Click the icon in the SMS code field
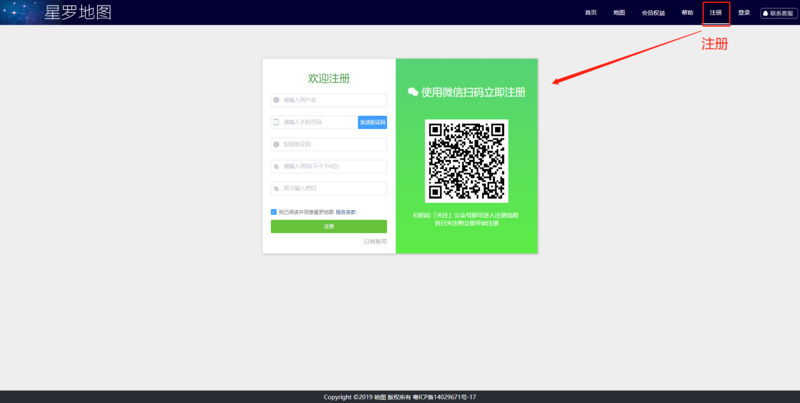This screenshot has width=800, height=403. pos(276,144)
